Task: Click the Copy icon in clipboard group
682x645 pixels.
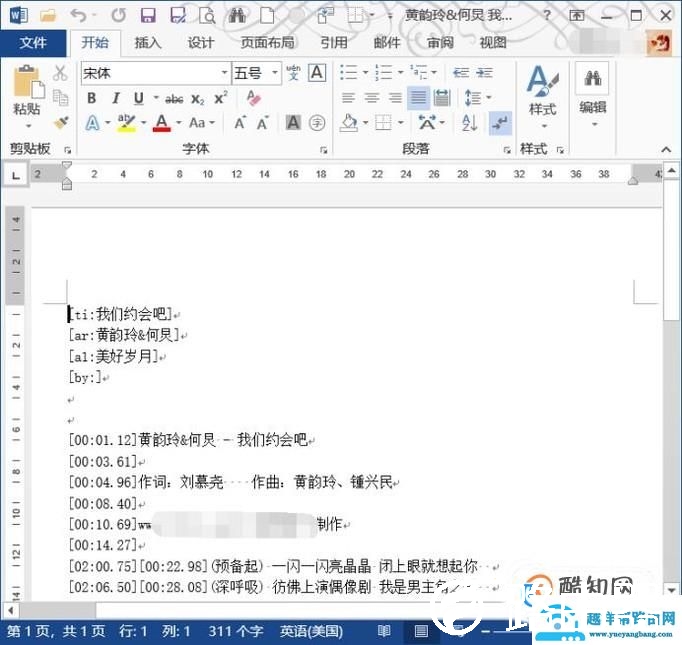Action: [60, 98]
